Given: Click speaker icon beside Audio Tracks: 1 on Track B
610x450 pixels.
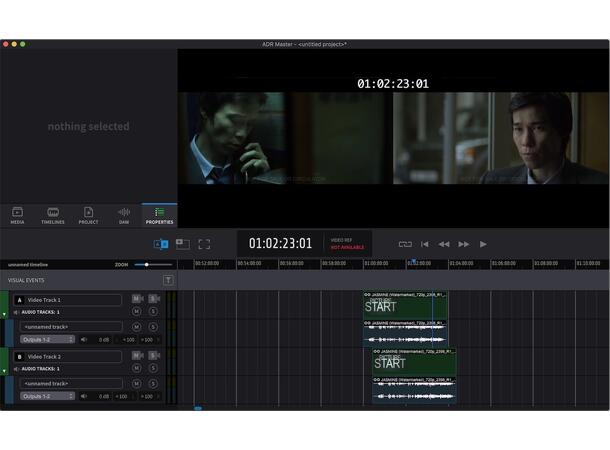Looking at the screenshot, I should 16,369.
